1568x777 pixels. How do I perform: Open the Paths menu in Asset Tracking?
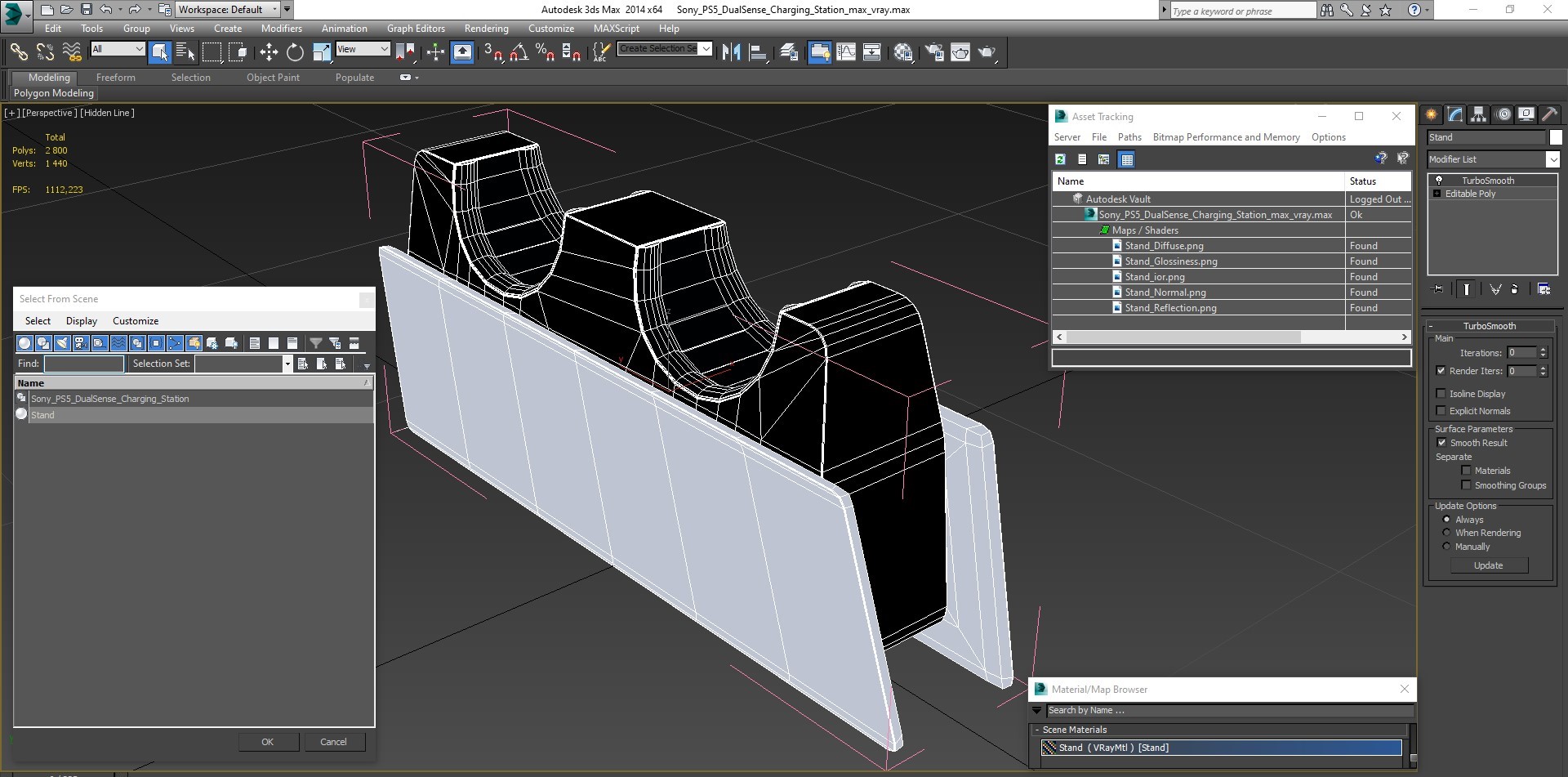1129,137
